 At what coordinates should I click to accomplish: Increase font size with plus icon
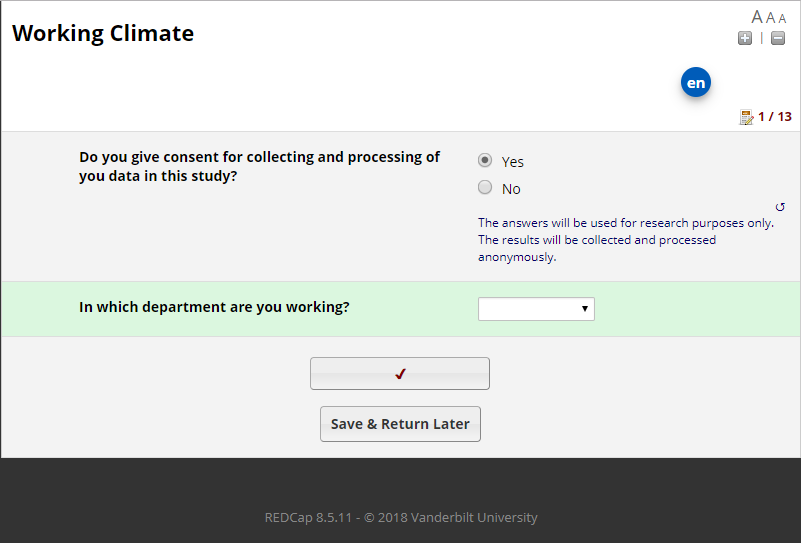[745, 38]
